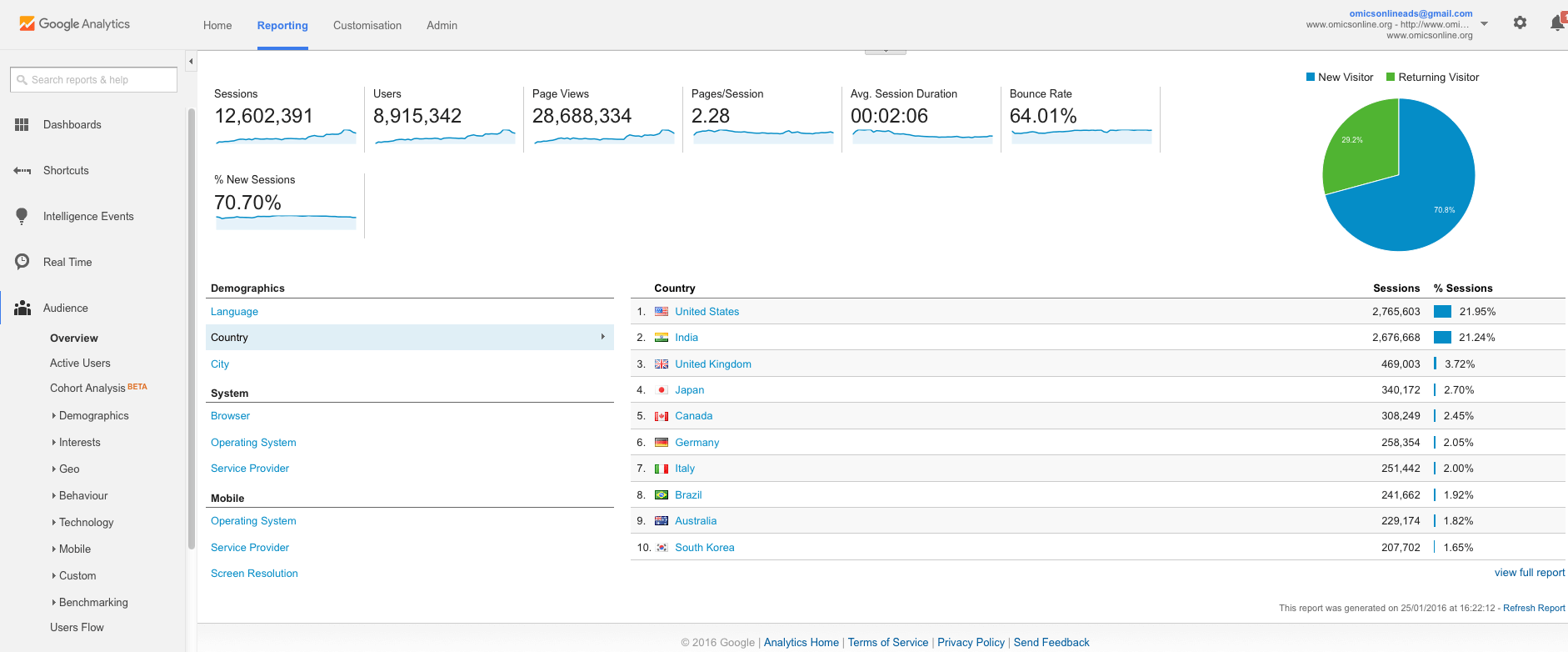Viewport: 1568px width, 652px height.
Task: Open settings via the gear icon
Action: click(1520, 23)
